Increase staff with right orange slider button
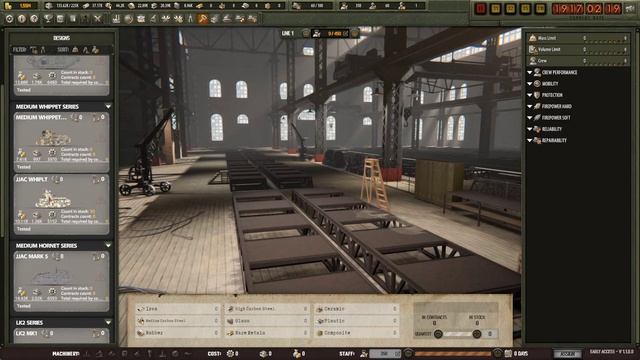The image size is (640, 360). pos(497,353)
